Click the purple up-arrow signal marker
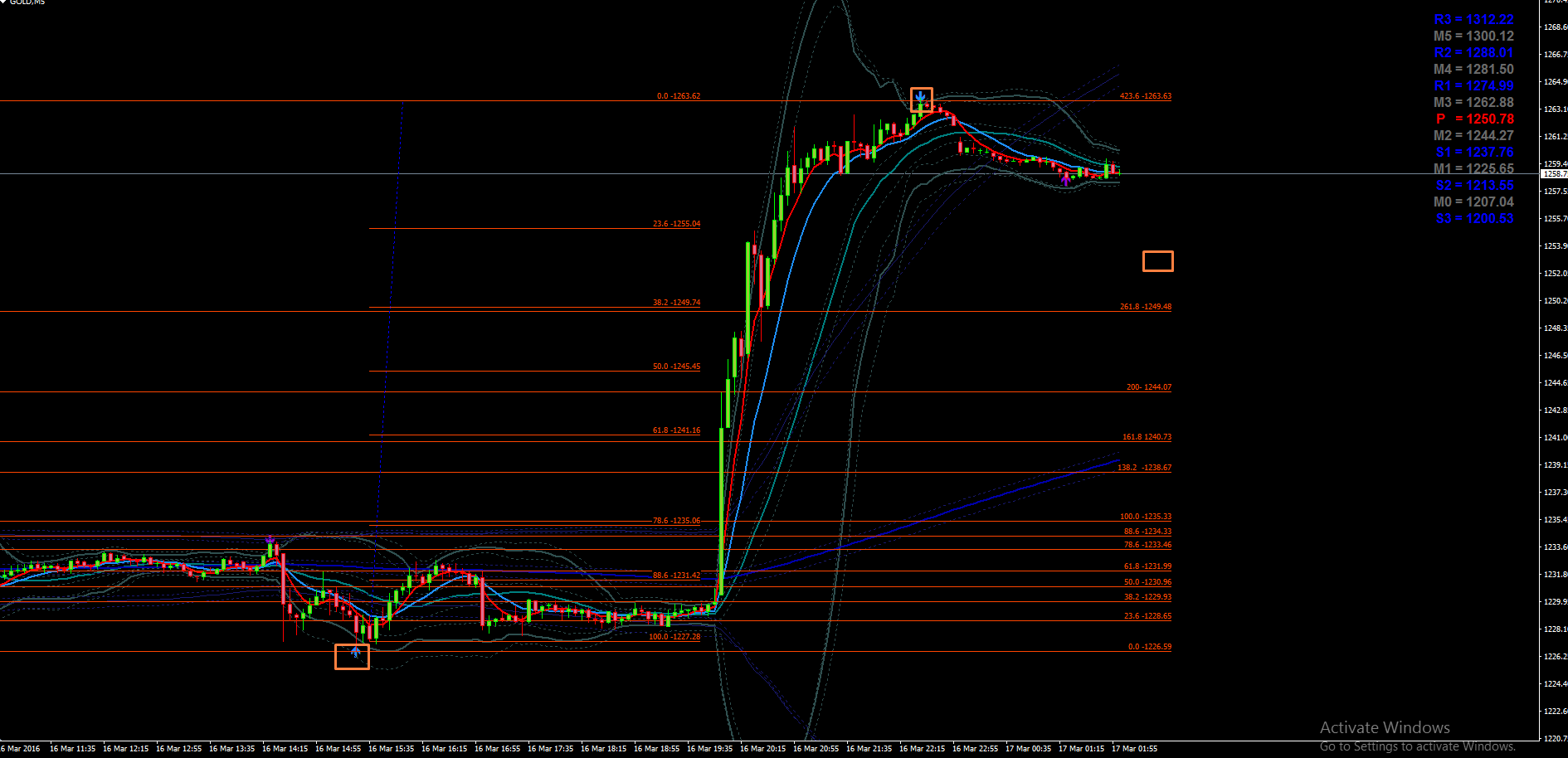This screenshot has width=1568, height=758. 1066,178
